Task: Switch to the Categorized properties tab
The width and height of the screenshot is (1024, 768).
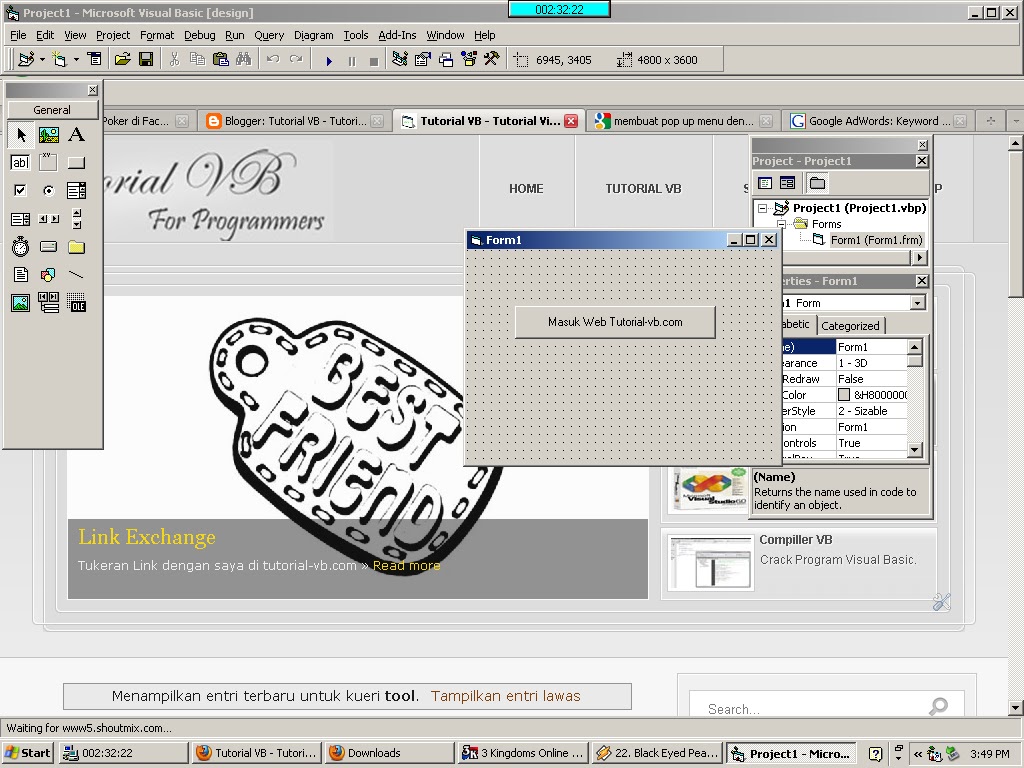Action: [850, 325]
